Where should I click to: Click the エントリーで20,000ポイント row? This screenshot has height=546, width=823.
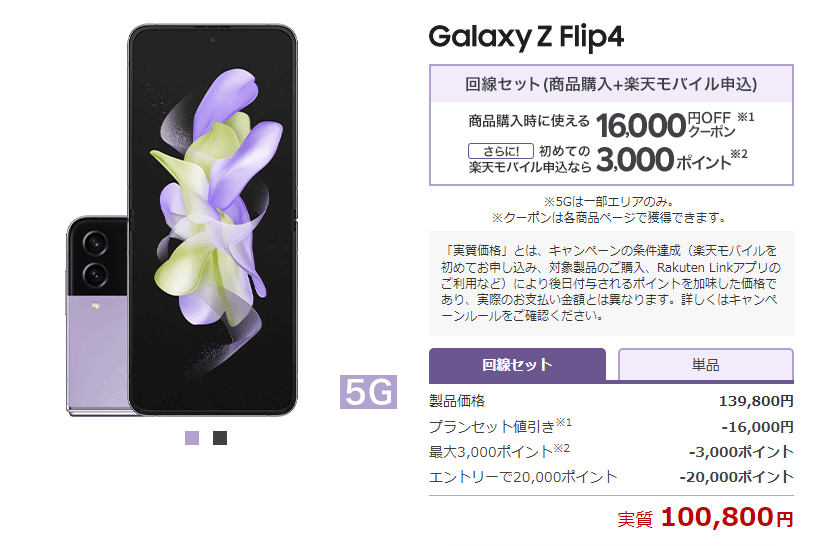click(x=611, y=477)
